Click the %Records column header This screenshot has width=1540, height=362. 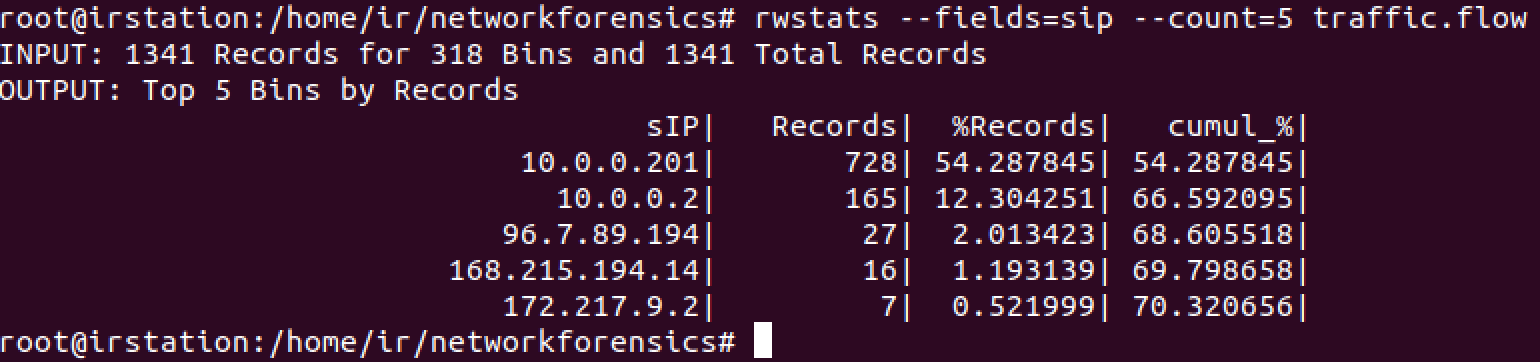[x=1023, y=127]
